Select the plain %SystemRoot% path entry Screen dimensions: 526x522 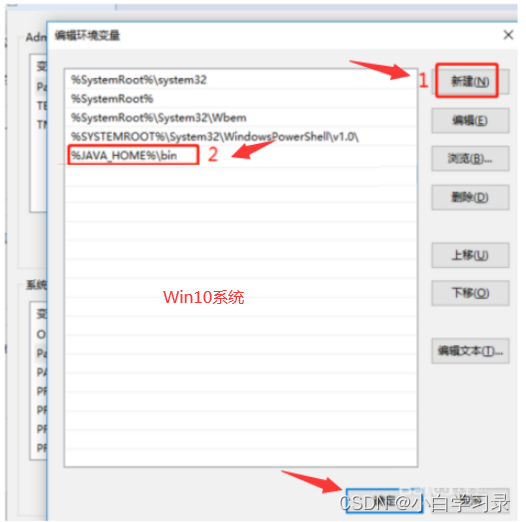pos(241,99)
